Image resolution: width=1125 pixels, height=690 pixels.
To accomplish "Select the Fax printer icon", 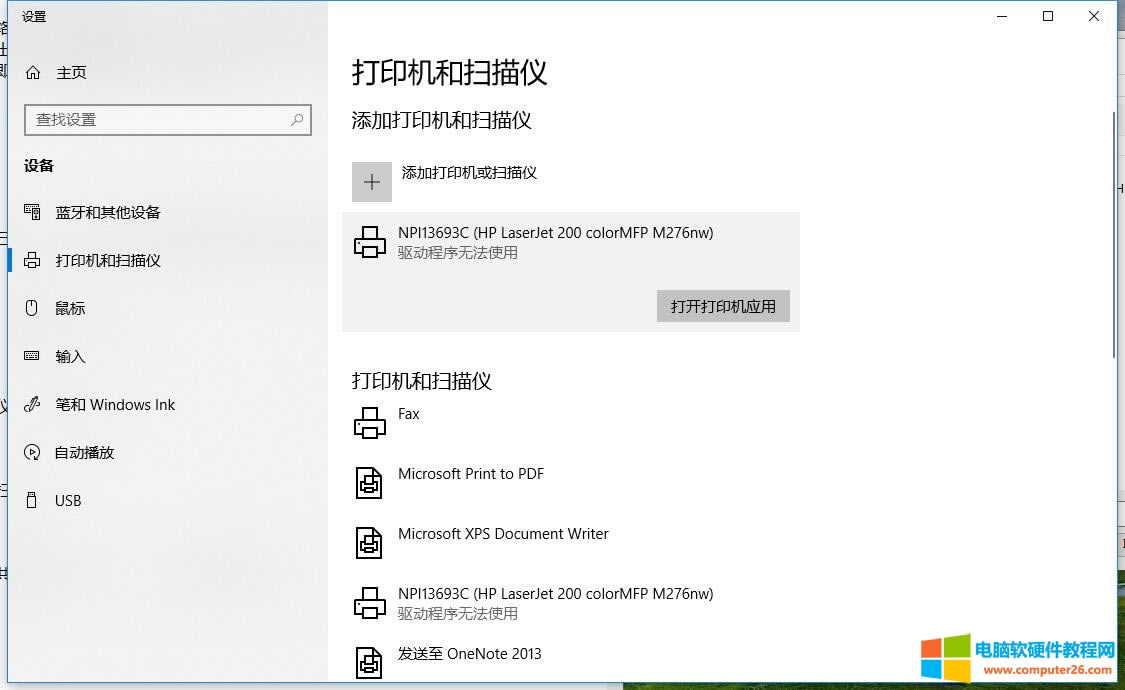I will tap(370, 423).
